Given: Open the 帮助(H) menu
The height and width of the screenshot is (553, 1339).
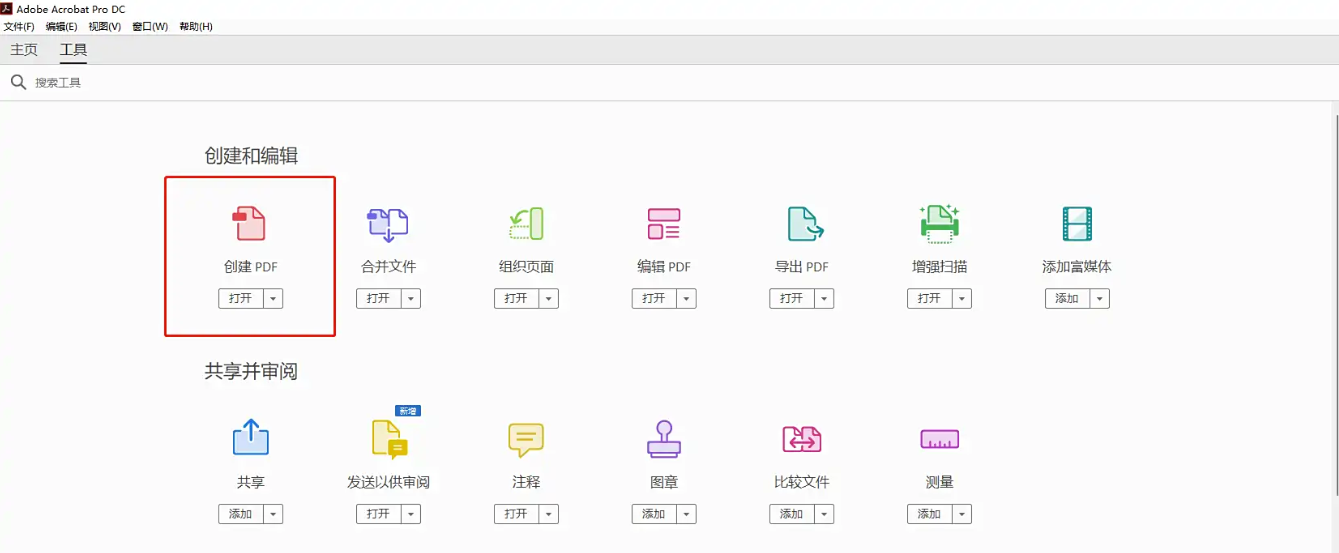Looking at the screenshot, I should [x=196, y=26].
